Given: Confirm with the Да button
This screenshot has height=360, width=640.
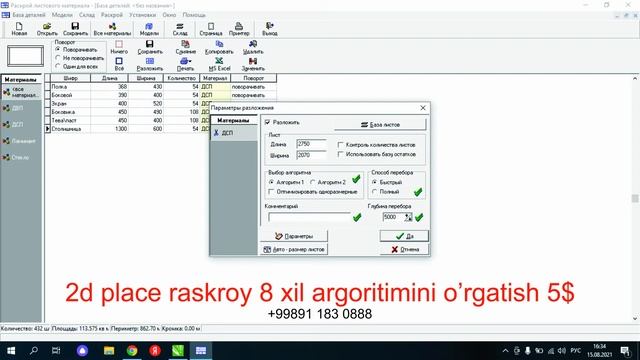Looking at the screenshot, I should 404,236.
